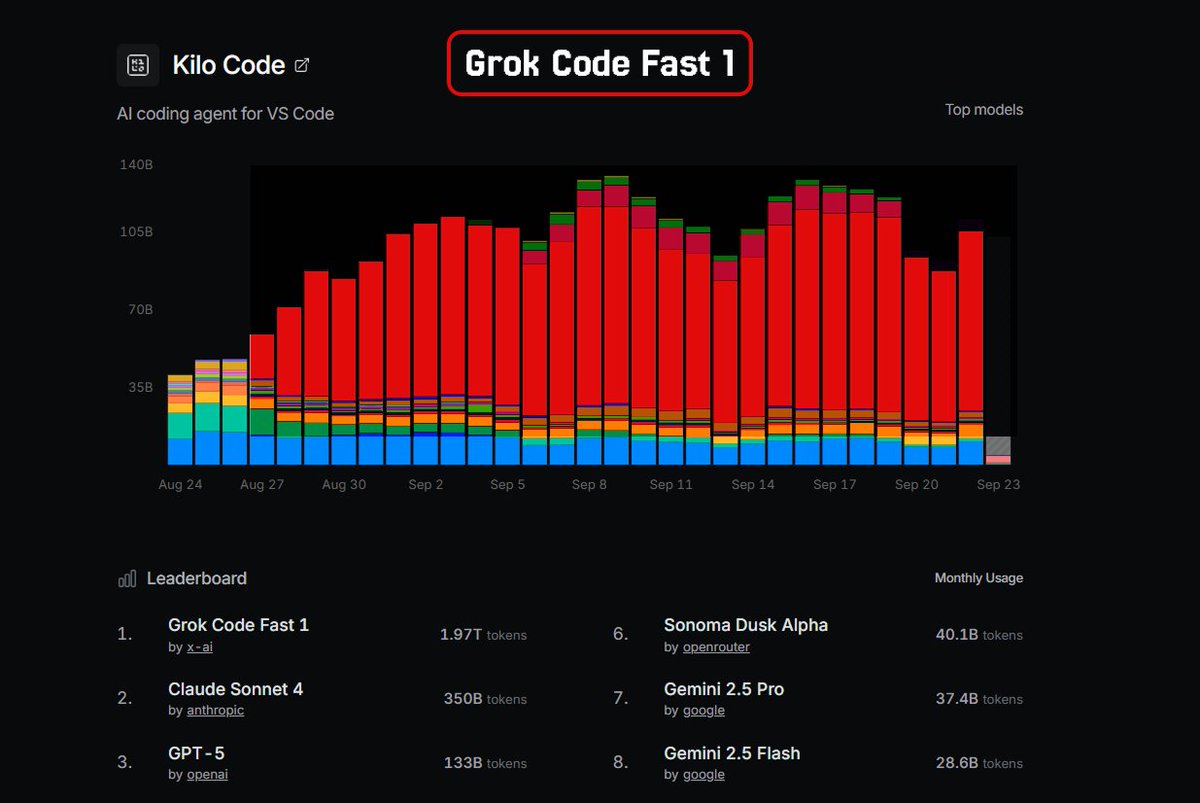
Task: Open the Sonoma Dusk Alpha model entry
Action: [745, 625]
